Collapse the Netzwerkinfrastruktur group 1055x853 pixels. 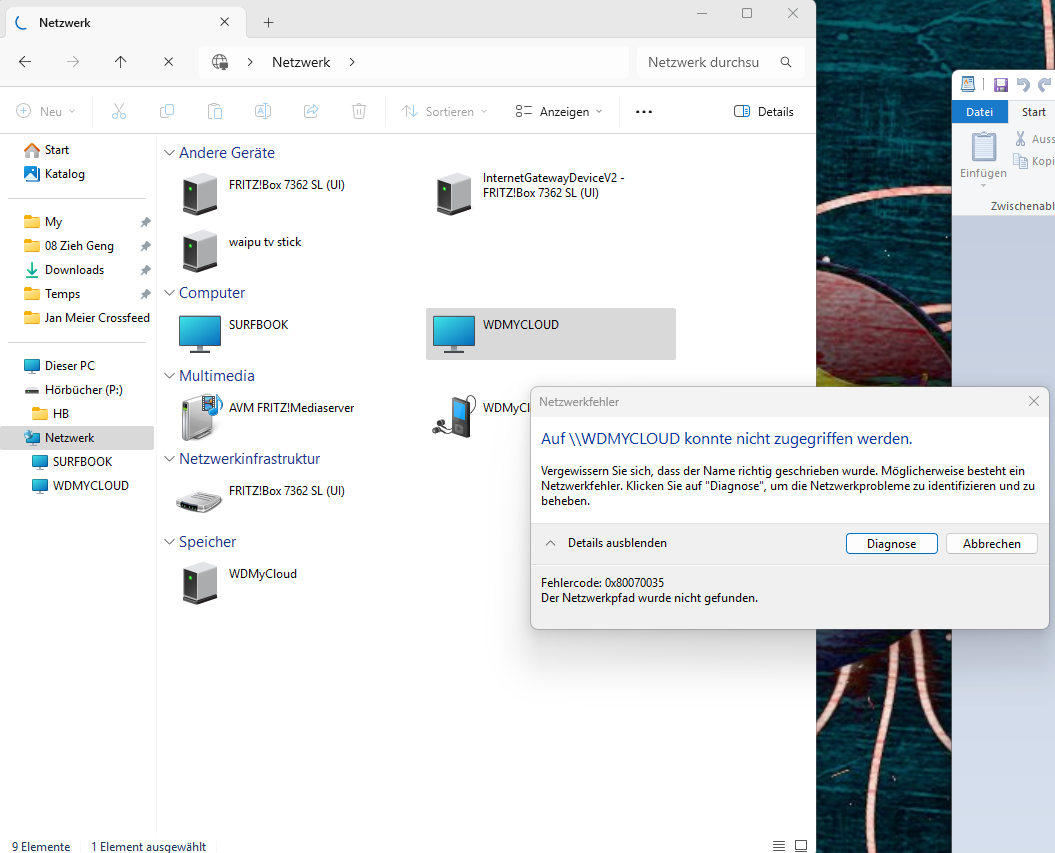point(170,459)
